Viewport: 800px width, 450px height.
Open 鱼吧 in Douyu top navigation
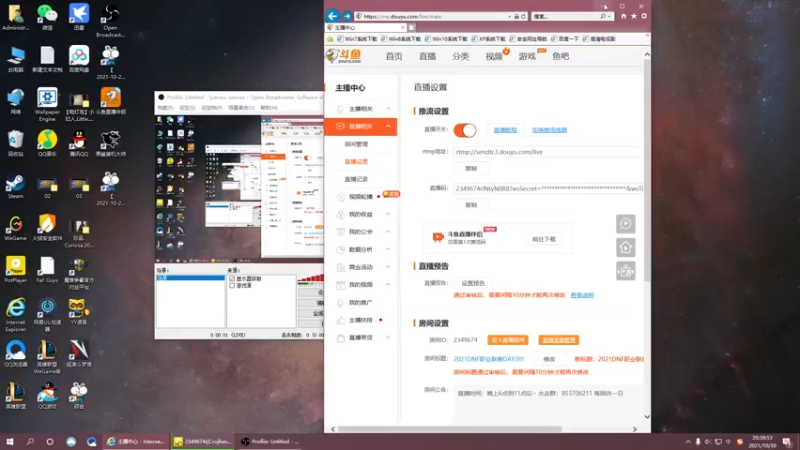click(560, 56)
